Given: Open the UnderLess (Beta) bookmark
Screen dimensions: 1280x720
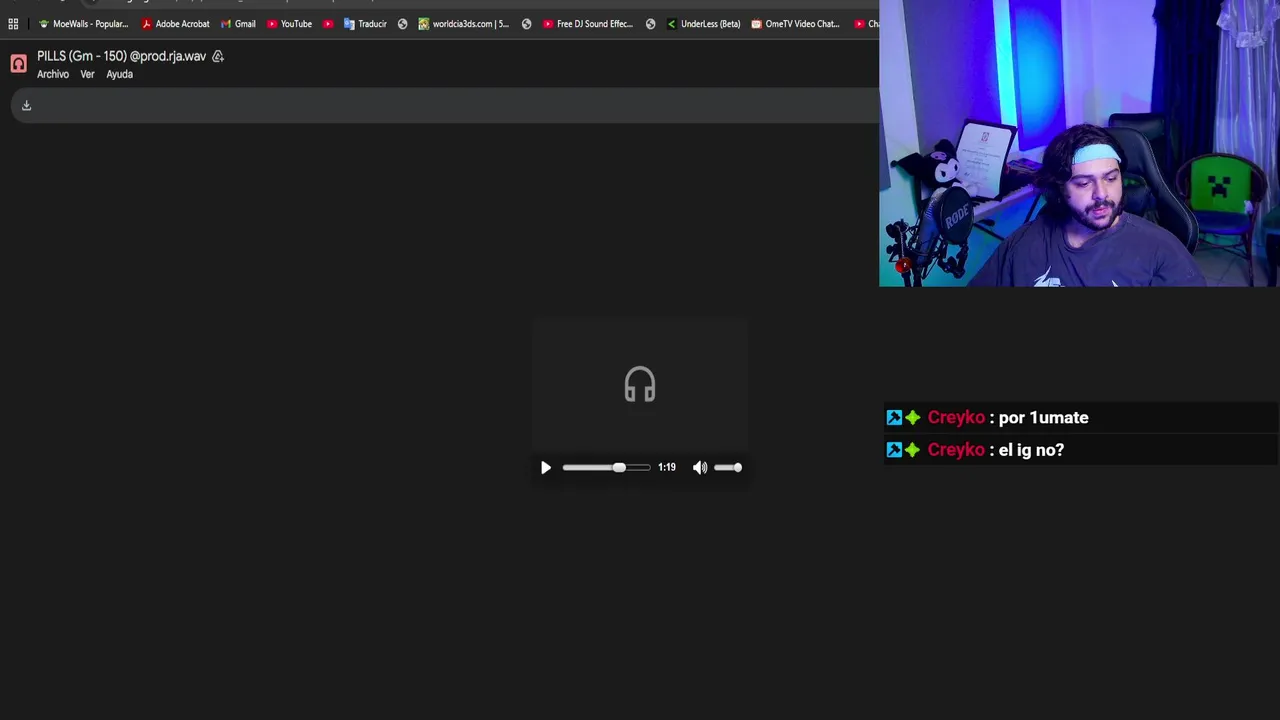Looking at the screenshot, I should tap(703, 24).
